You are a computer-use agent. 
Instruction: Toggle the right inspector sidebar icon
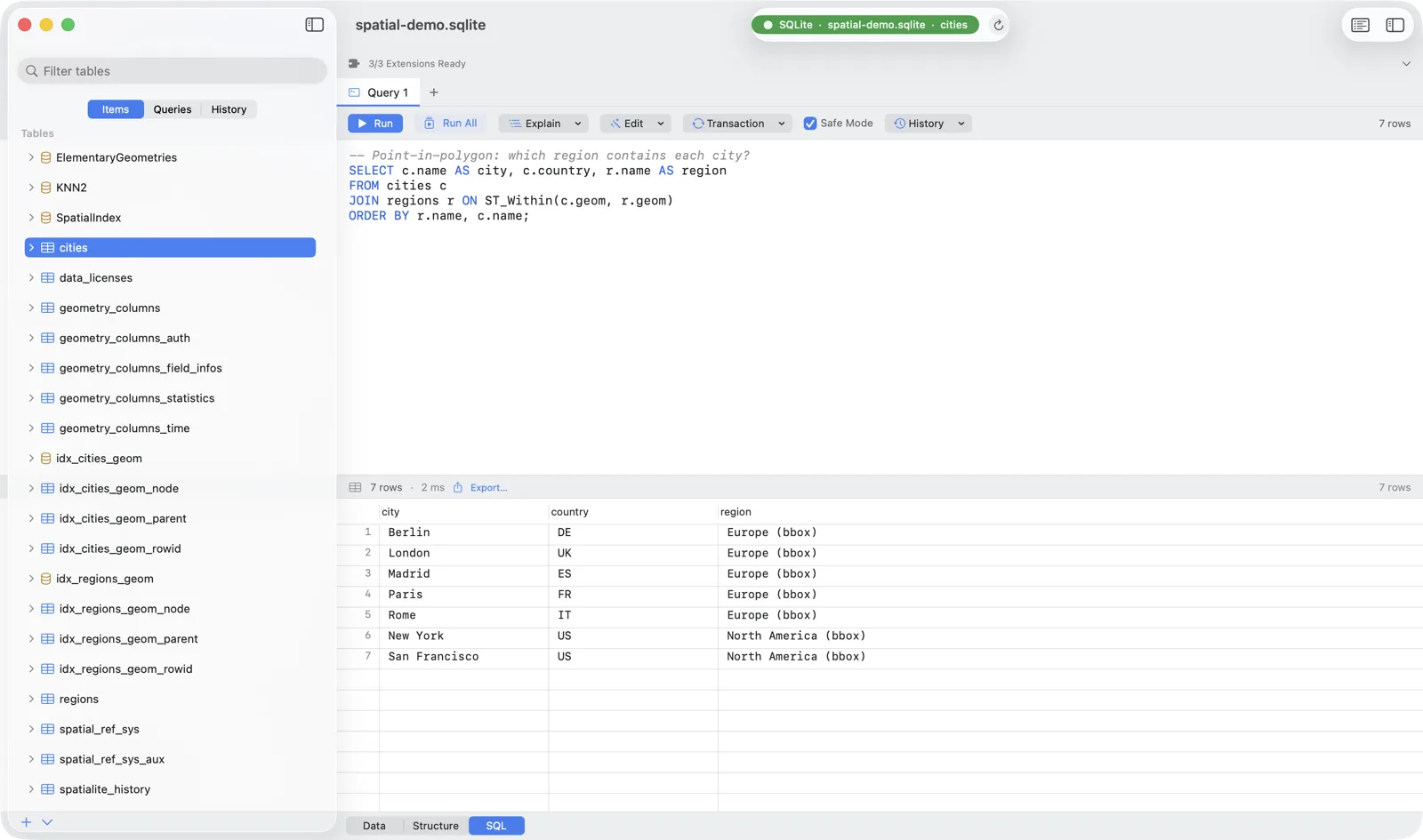[1395, 25]
